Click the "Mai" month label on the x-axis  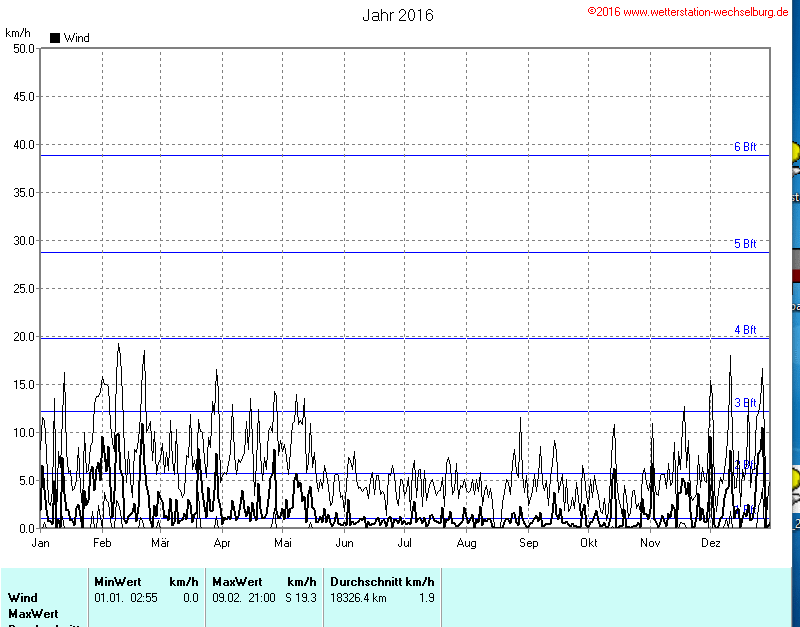coord(283,543)
